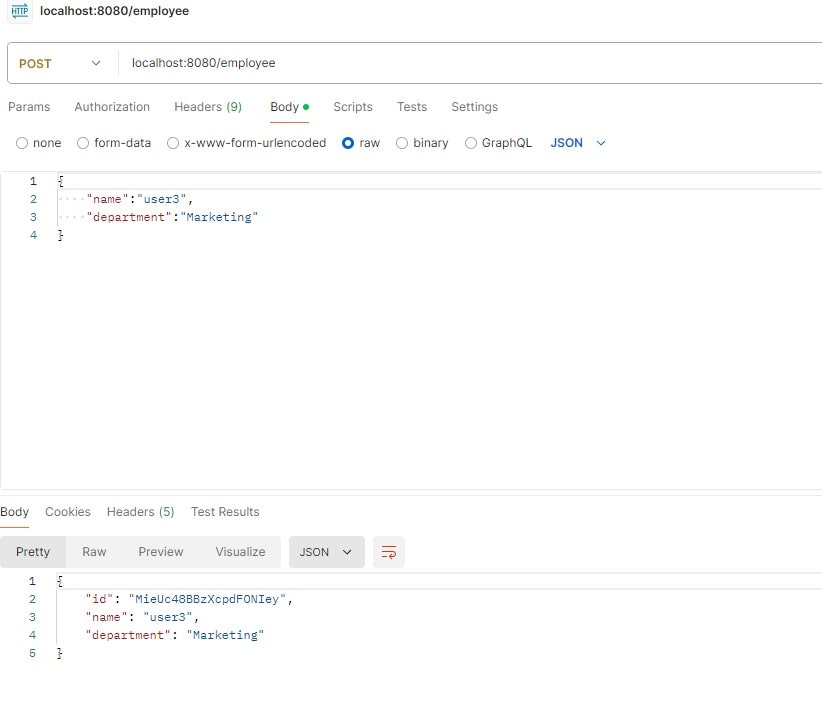Click the "name":"user3" line in request body
822x705 pixels.
[139, 199]
